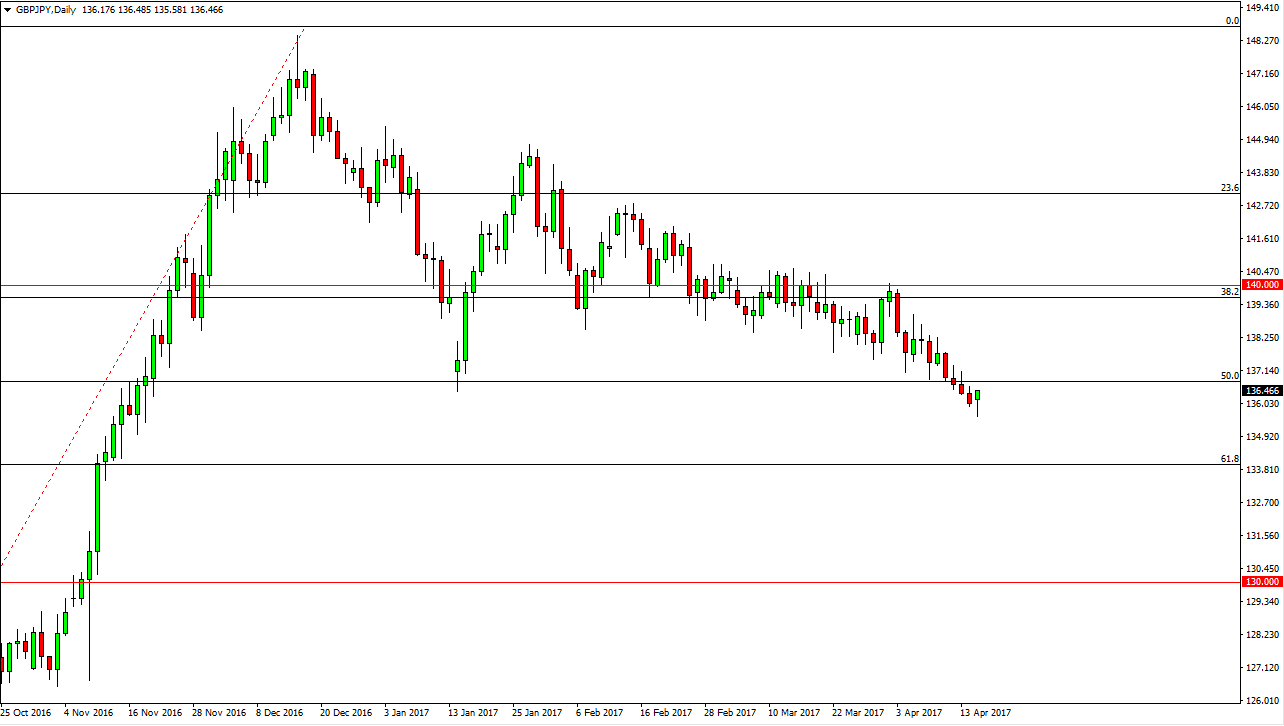Click the 0.0 Fibonacci level label
The image size is (1284, 726).
(1233, 20)
